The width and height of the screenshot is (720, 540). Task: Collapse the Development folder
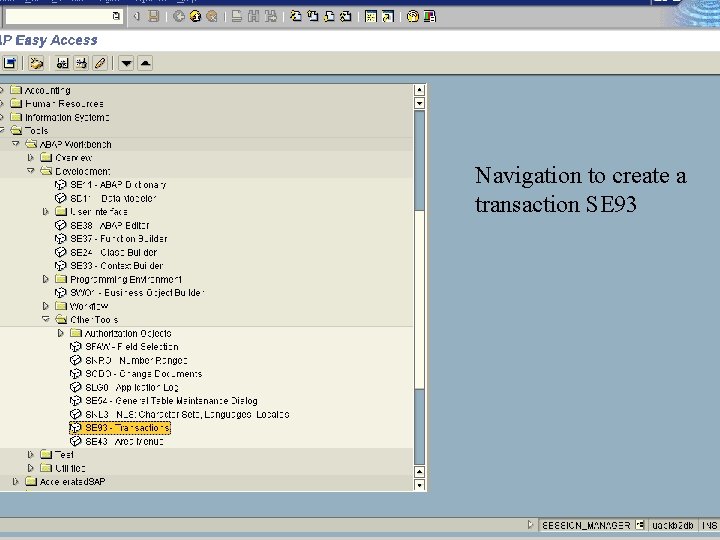tap(30, 171)
